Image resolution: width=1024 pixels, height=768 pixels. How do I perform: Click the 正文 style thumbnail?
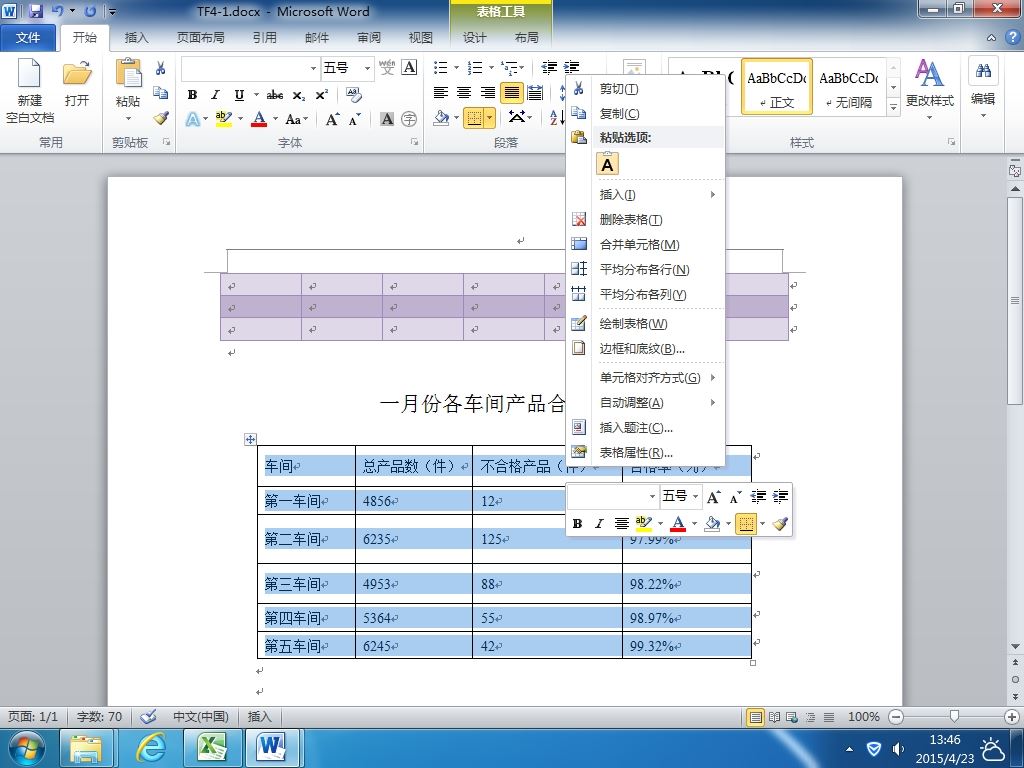coord(776,87)
